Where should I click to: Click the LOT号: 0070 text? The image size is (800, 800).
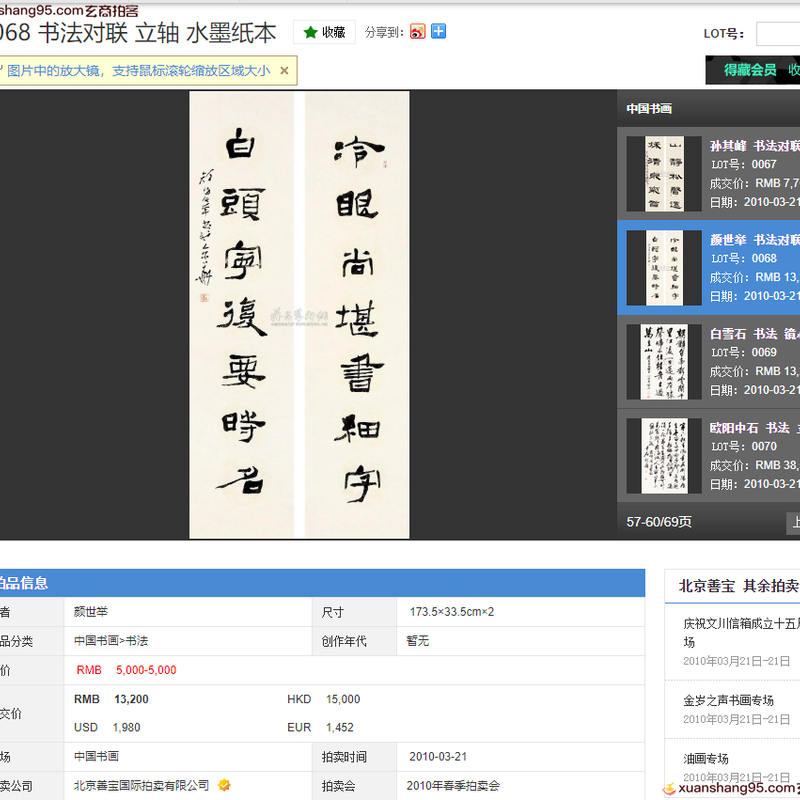click(x=744, y=446)
